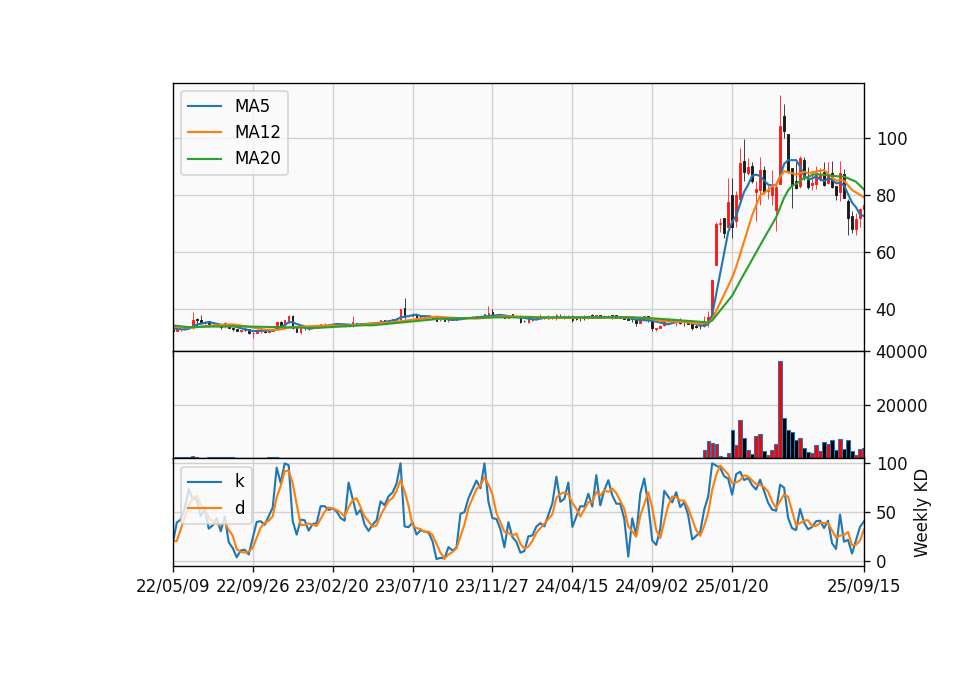Click the price axis label 60
960x690 pixels.
[887, 253]
